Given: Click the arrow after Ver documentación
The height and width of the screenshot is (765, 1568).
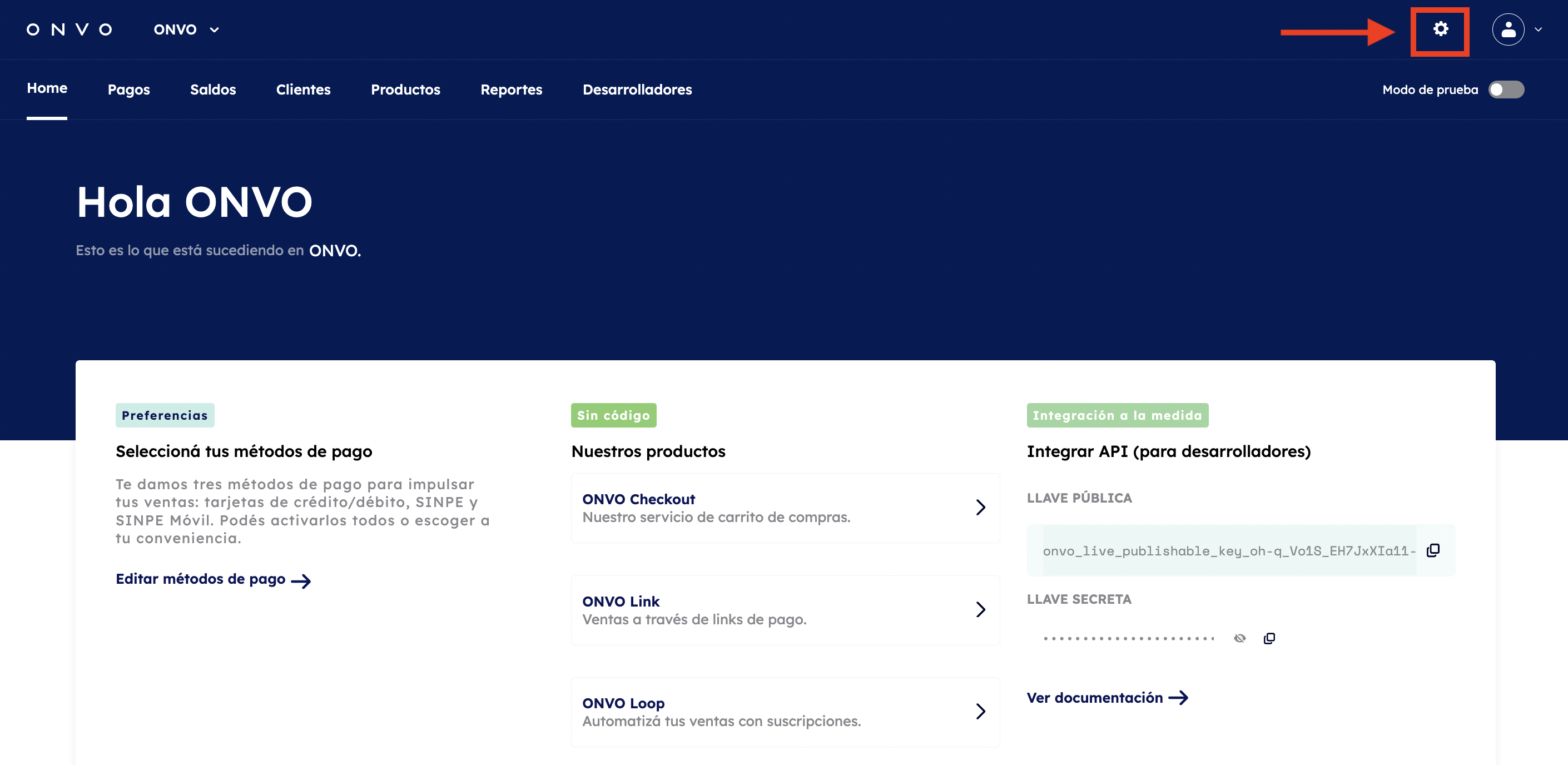Looking at the screenshot, I should point(1178,697).
